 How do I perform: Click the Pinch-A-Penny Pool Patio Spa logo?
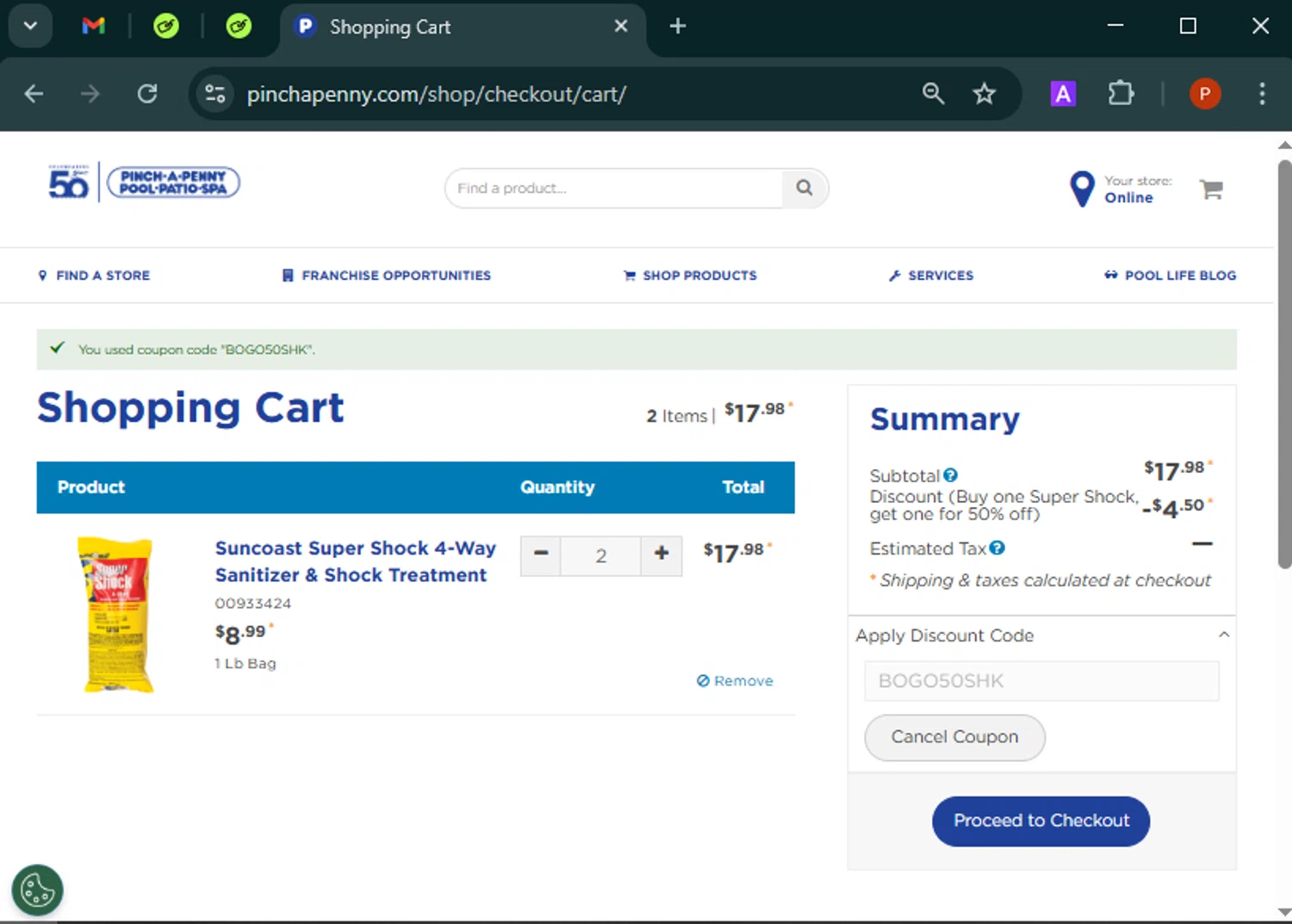click(173, 182)
